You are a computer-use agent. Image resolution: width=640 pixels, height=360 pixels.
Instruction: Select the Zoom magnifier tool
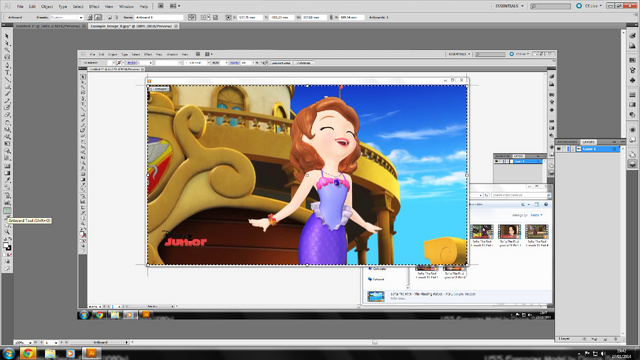[x=7, y=232]
